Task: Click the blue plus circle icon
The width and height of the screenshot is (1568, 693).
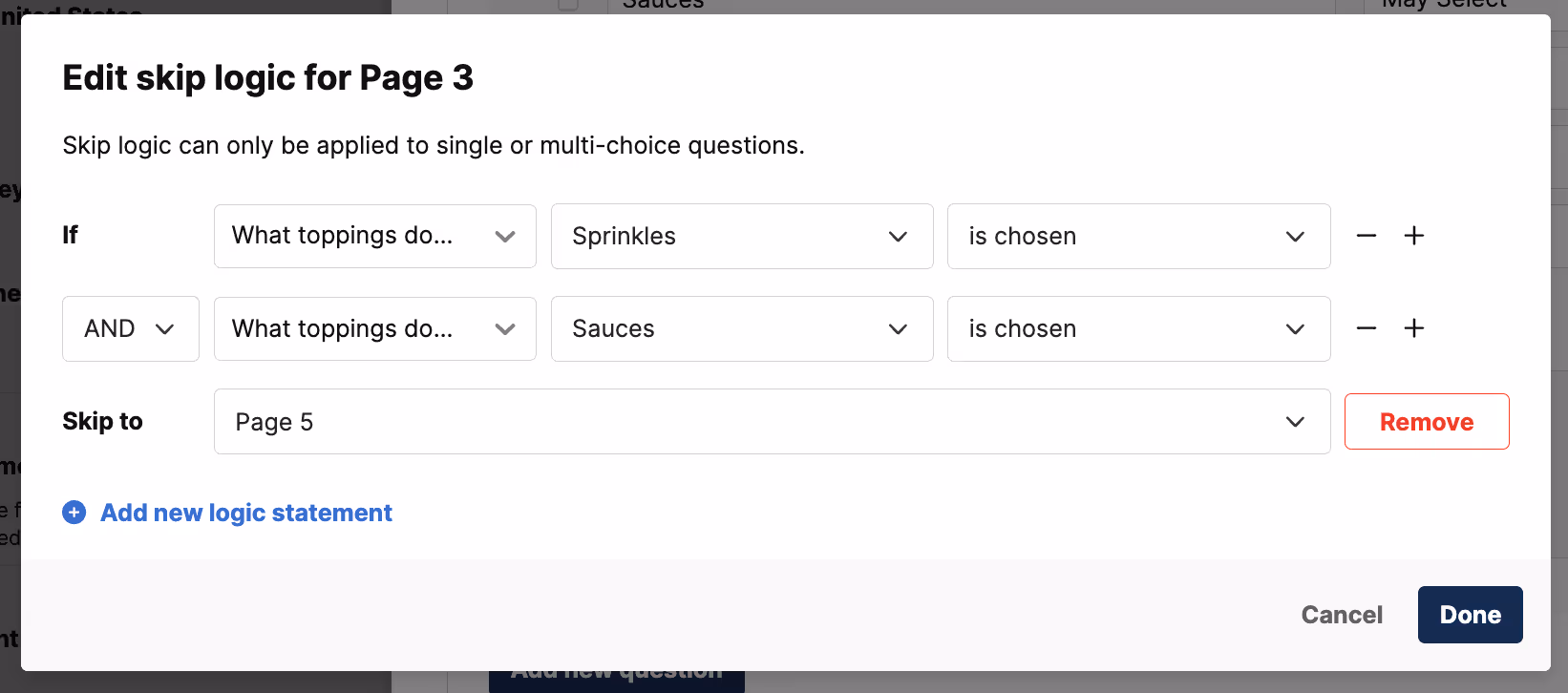Action: [x=74, y=513]
